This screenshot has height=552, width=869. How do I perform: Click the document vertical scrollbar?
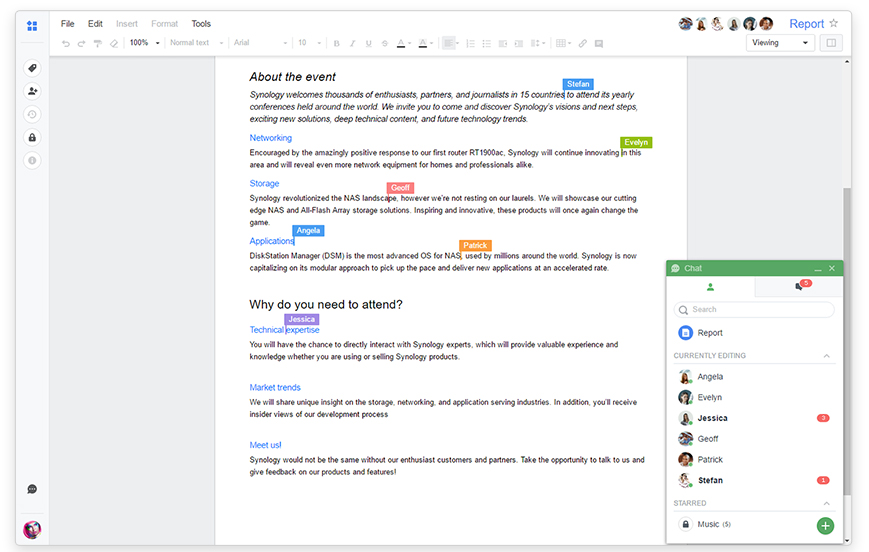click(846, 341)
